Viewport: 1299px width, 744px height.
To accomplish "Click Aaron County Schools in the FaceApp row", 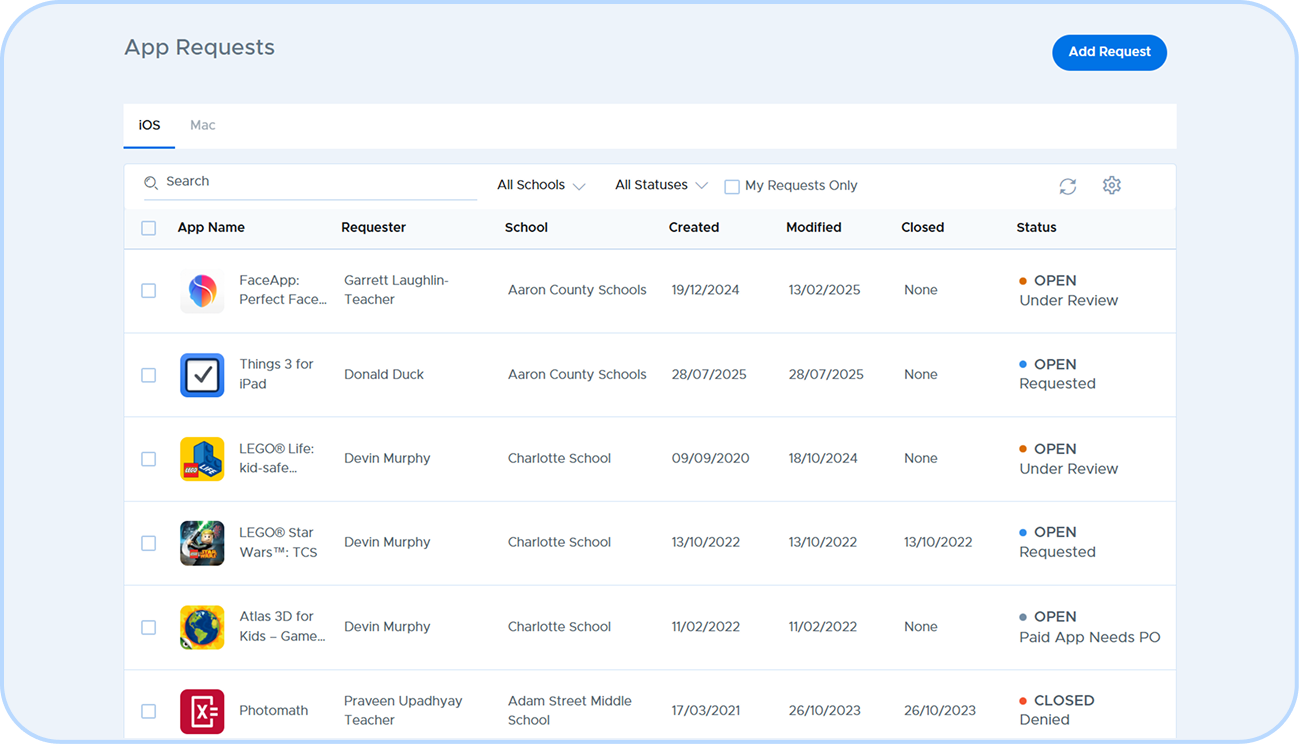I will point(577,290).
